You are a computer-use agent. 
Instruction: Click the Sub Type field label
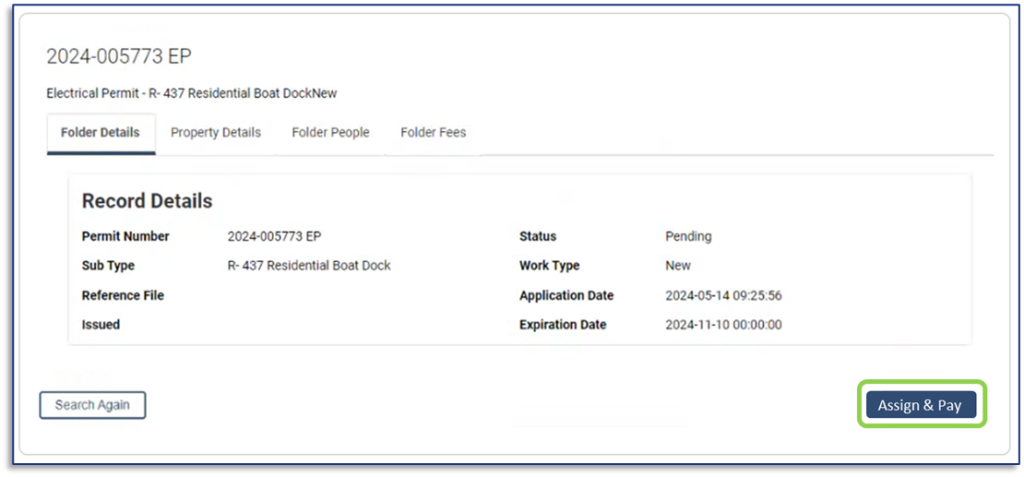point(108,266)
